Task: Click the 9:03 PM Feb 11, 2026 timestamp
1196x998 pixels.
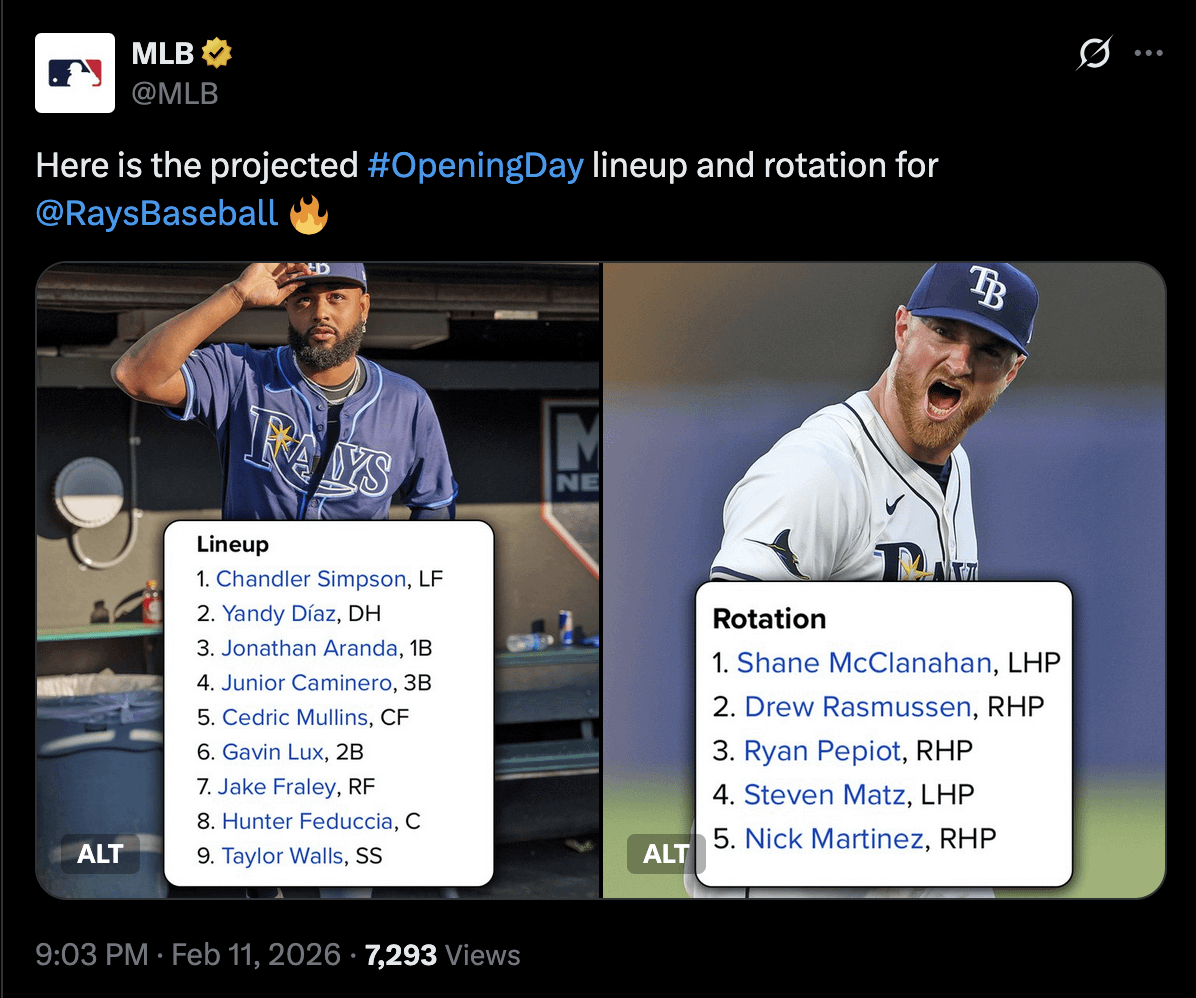Action: coord(188,955)
